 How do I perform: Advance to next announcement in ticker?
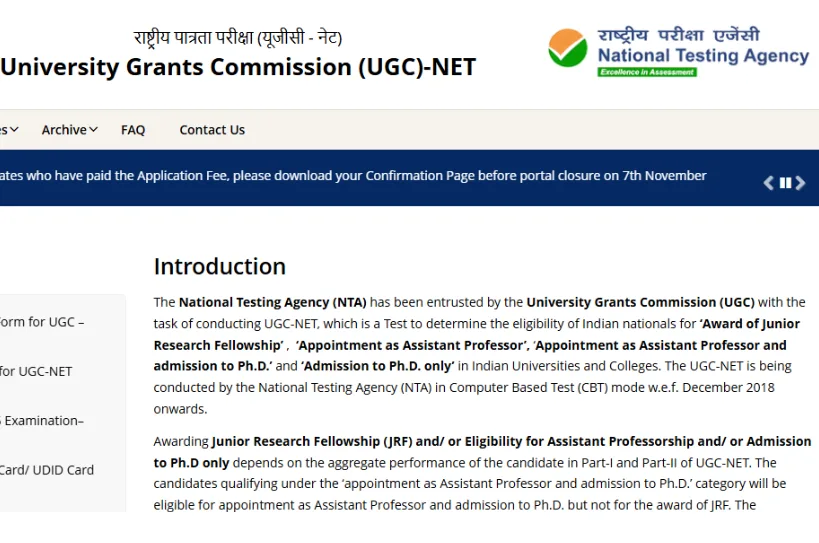click(x=800, y=182)
